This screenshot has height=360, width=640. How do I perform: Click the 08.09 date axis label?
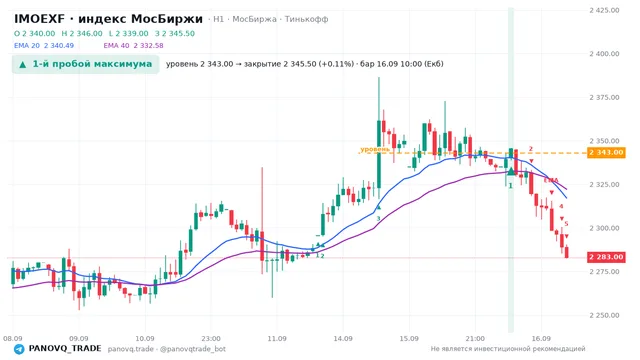(x=13, y=339)
